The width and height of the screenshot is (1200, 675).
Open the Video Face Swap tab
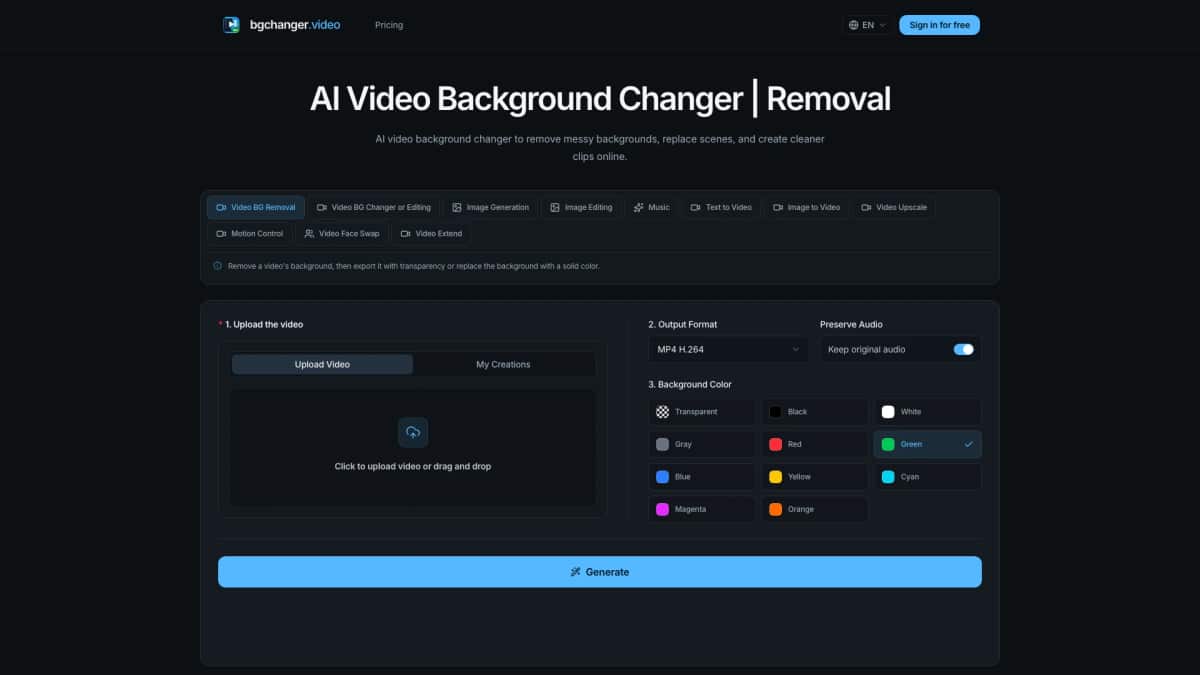(x=342, y=233)
